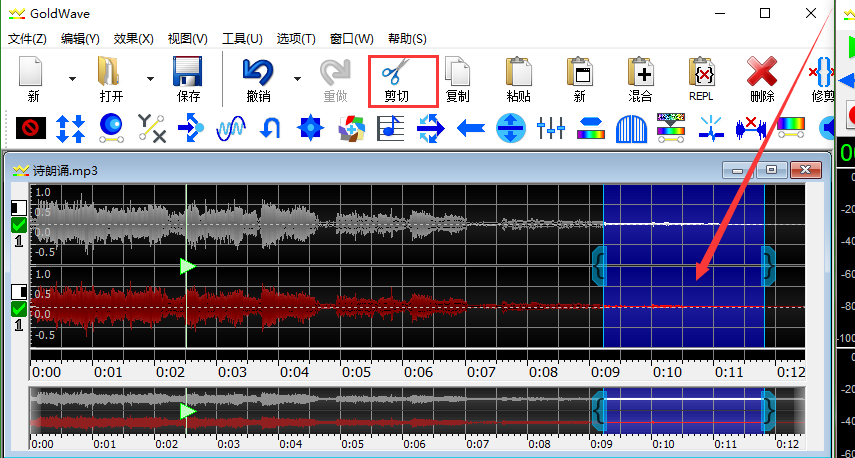855x458 pixels.
Task: Click the grayed-out 重做 redo button
Action: [x=335, y=79]
